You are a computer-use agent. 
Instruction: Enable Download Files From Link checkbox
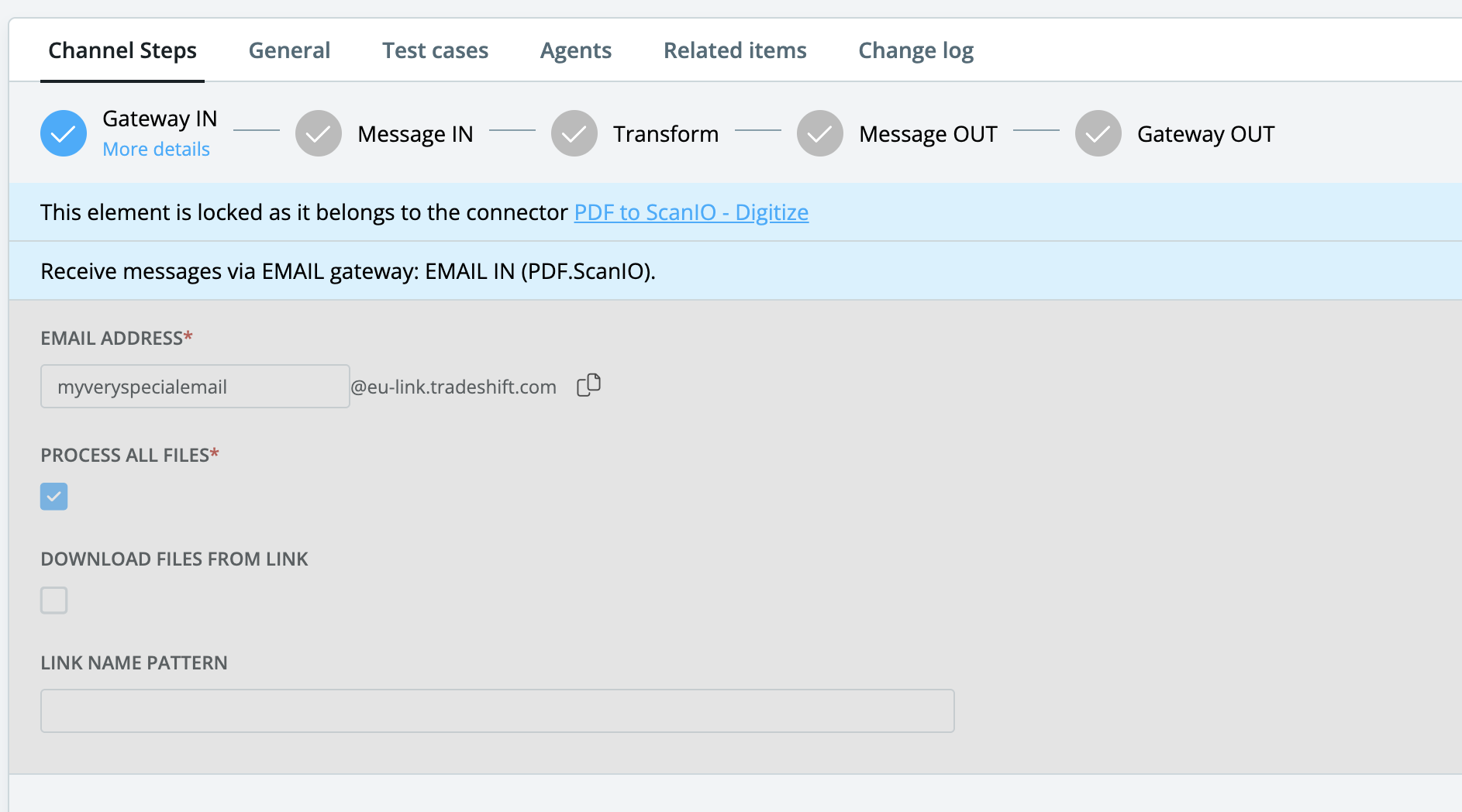coord(54,600)
